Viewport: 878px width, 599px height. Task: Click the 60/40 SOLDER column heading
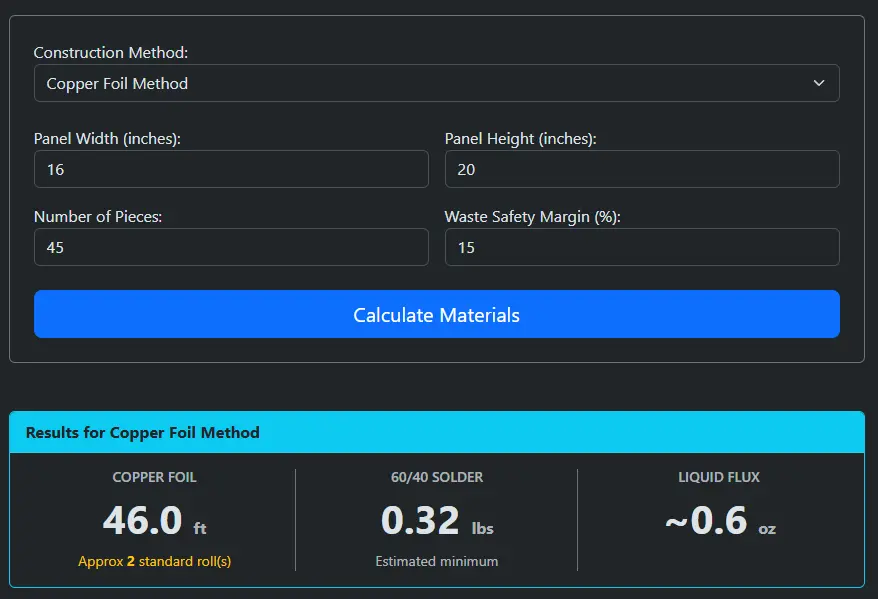[x=436, y=478]
